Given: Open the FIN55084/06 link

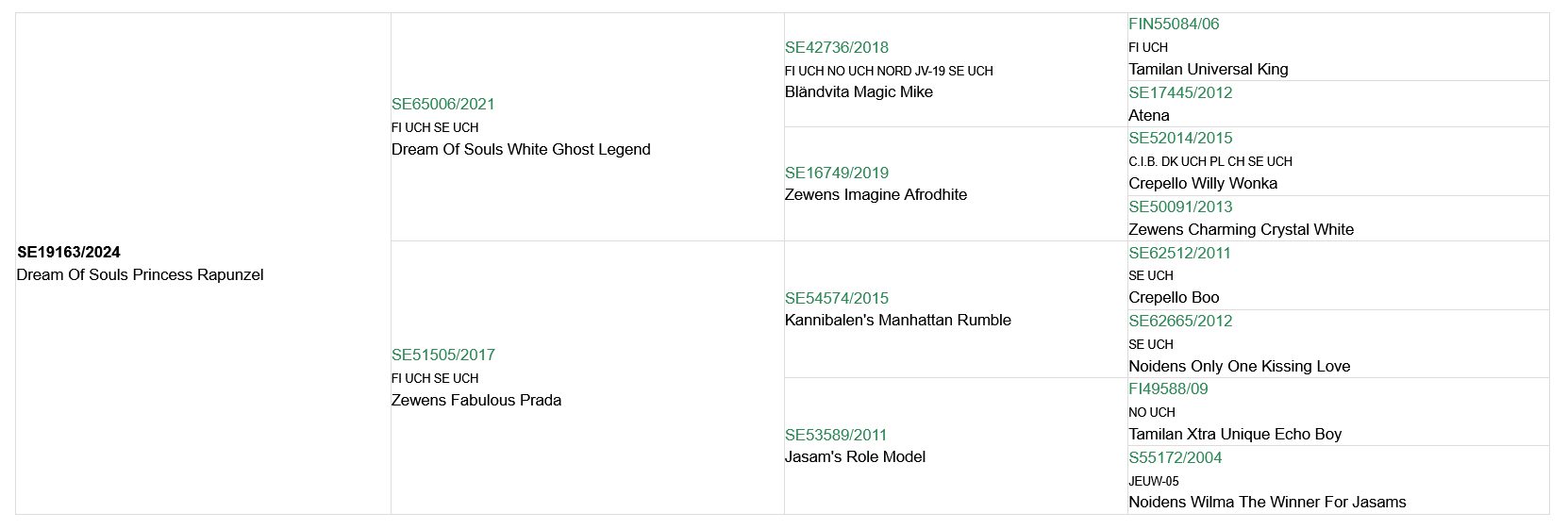Looking at the screenshot, I should 1173,25.
